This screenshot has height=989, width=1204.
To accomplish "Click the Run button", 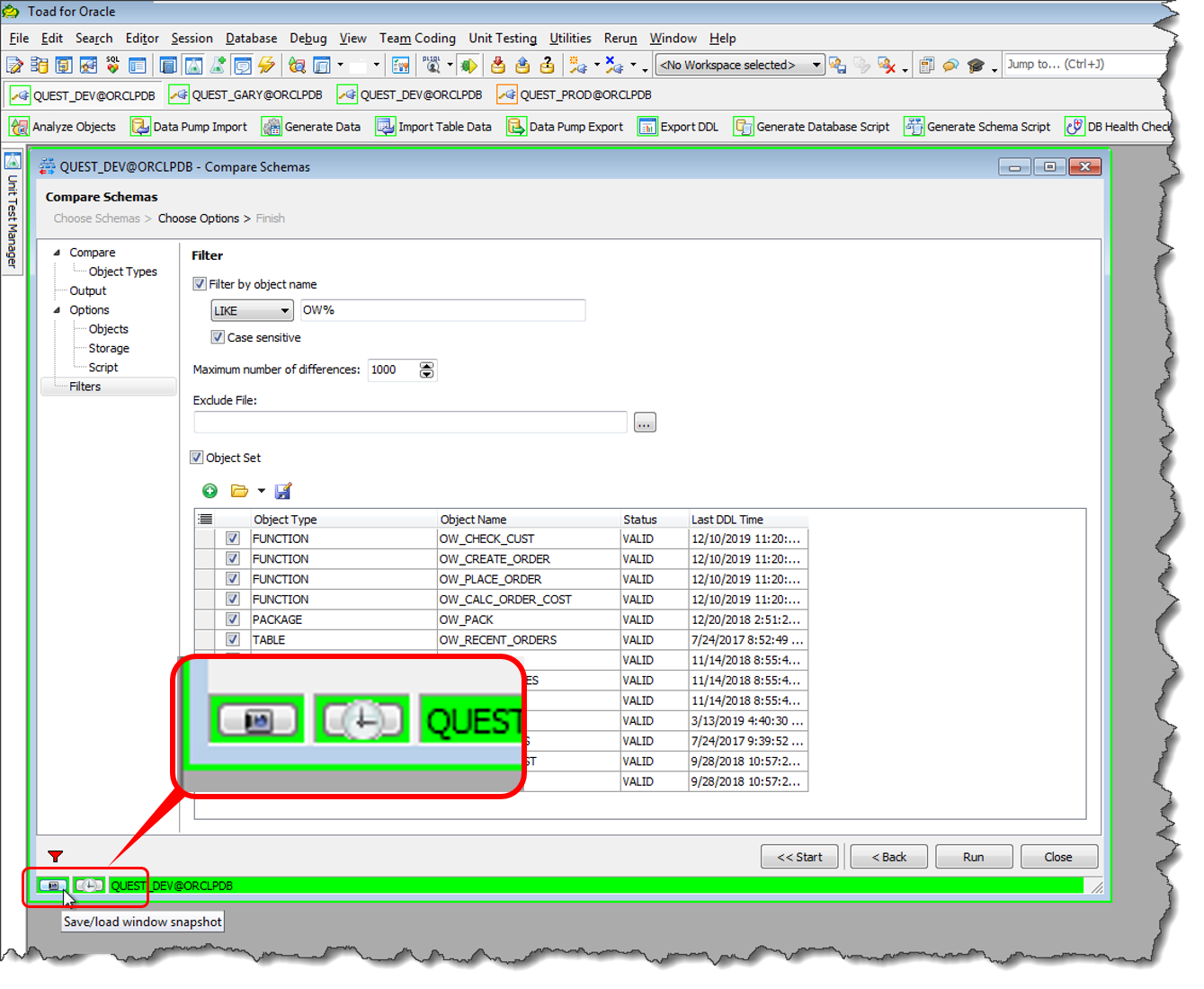I will pos(974,857).
